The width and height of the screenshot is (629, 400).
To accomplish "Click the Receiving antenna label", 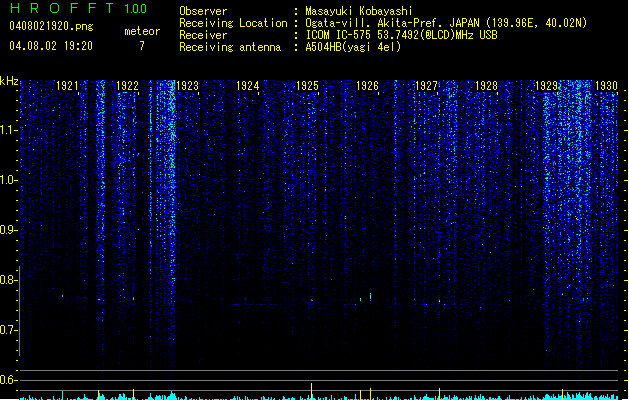I will (230, 47).
